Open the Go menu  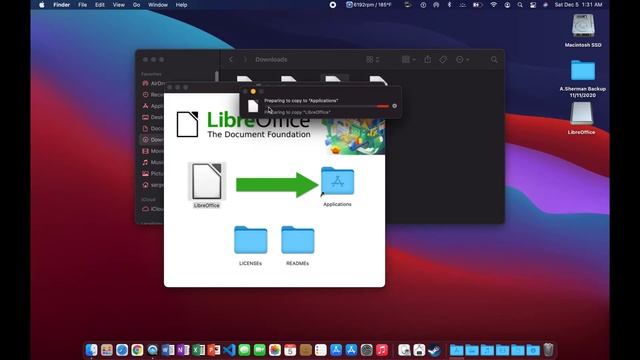(x=136, y=5)
